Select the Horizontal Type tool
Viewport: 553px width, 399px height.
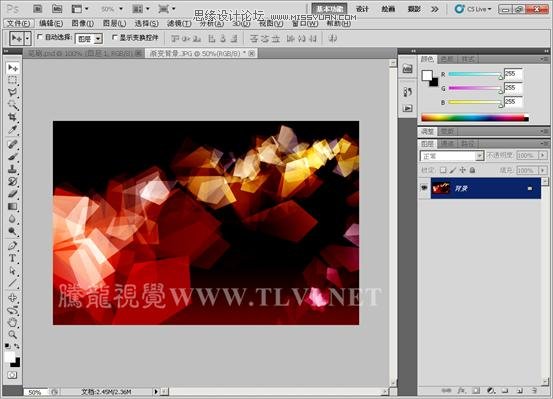[x=13, y=258]
